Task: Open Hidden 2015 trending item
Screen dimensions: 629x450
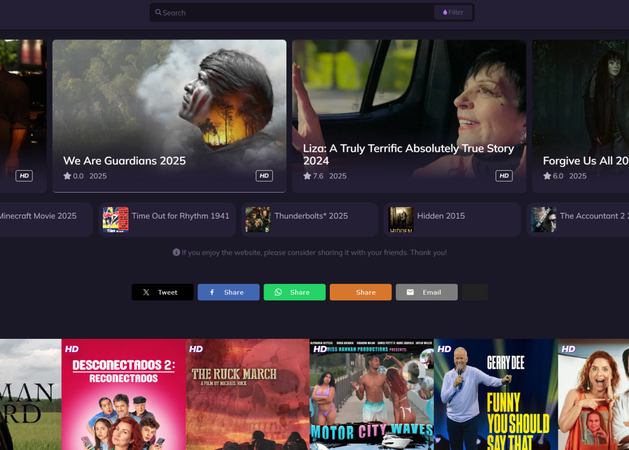Action: coord(452,219)
